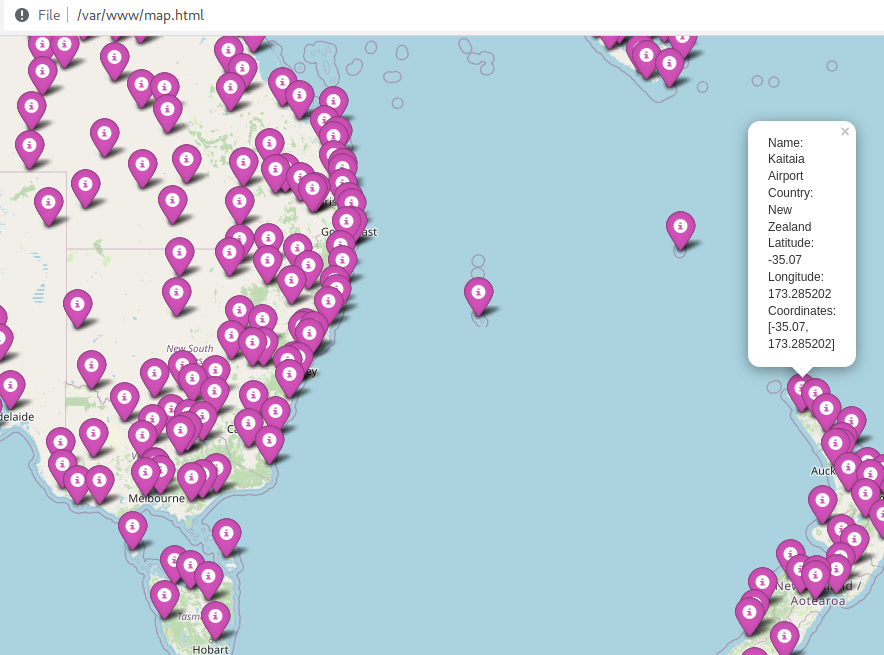The height and width of the screenshot is (655, 884).
Task: Open the lone Lord Howe Island marker mid-sea
Action: pos(479,296)
